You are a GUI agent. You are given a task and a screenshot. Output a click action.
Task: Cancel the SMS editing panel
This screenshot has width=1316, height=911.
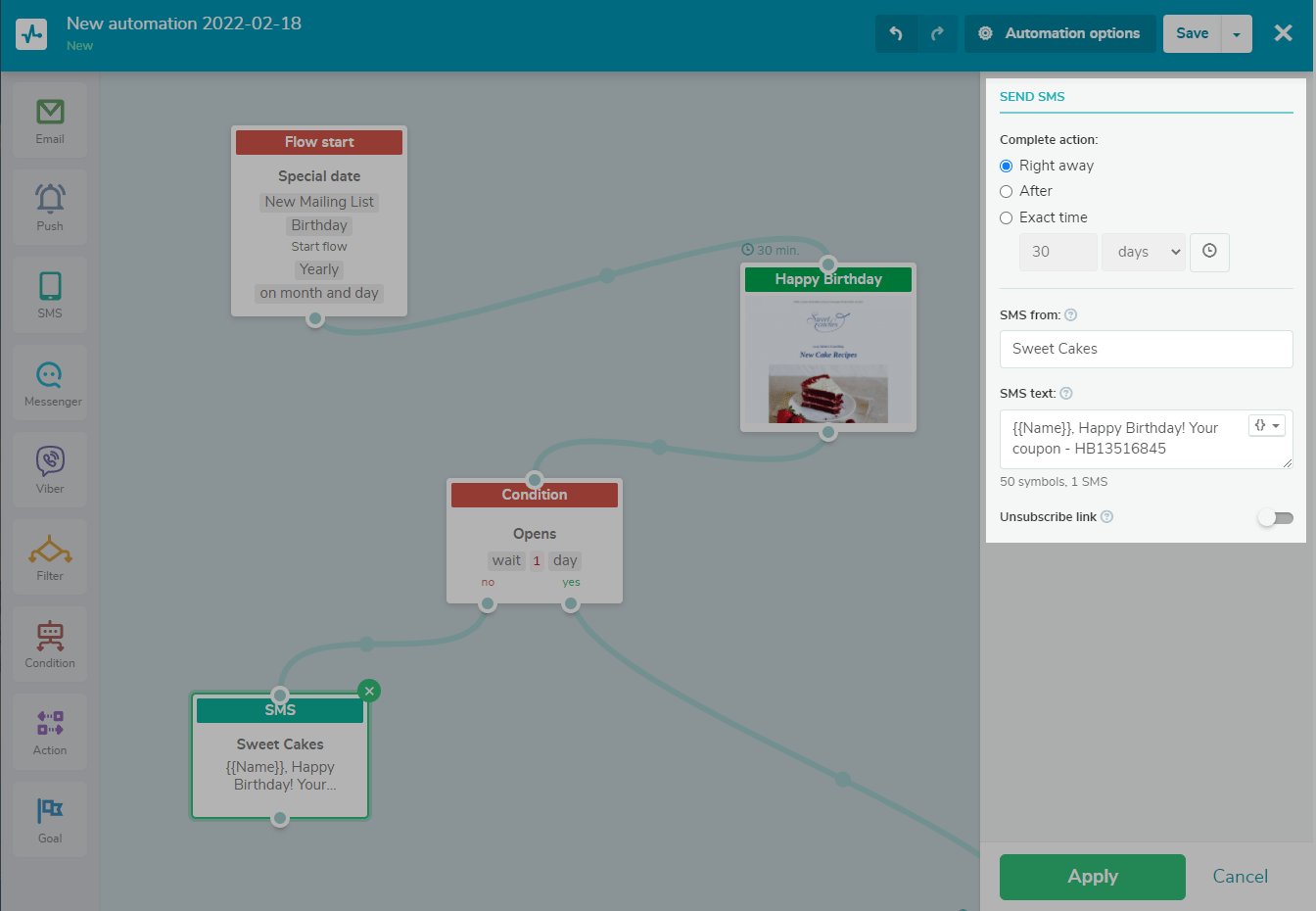pos(1240,876)
